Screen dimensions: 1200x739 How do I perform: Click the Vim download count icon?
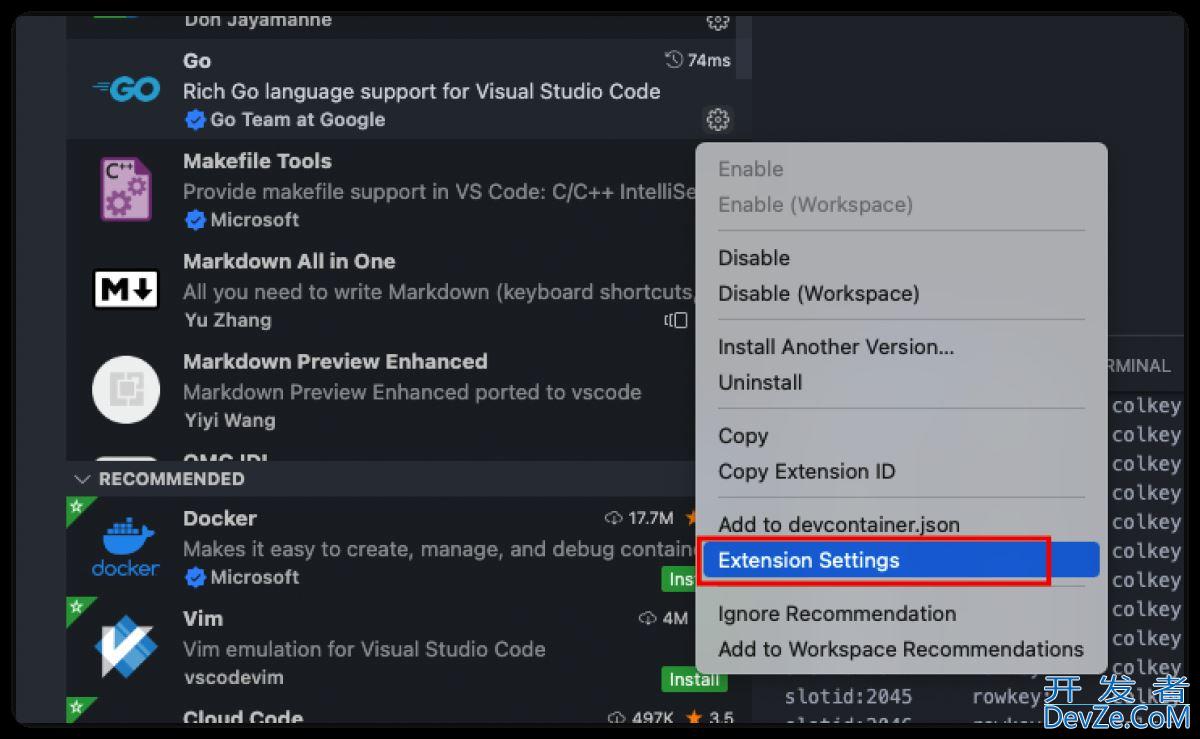pos(648,618)
